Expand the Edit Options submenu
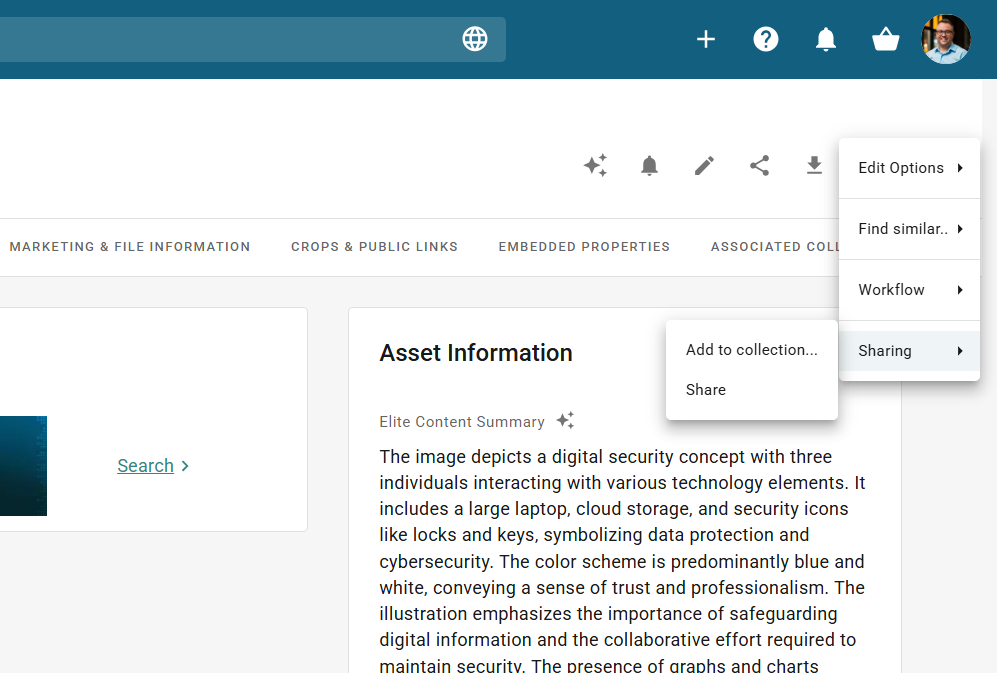 [x=909, y=168]
